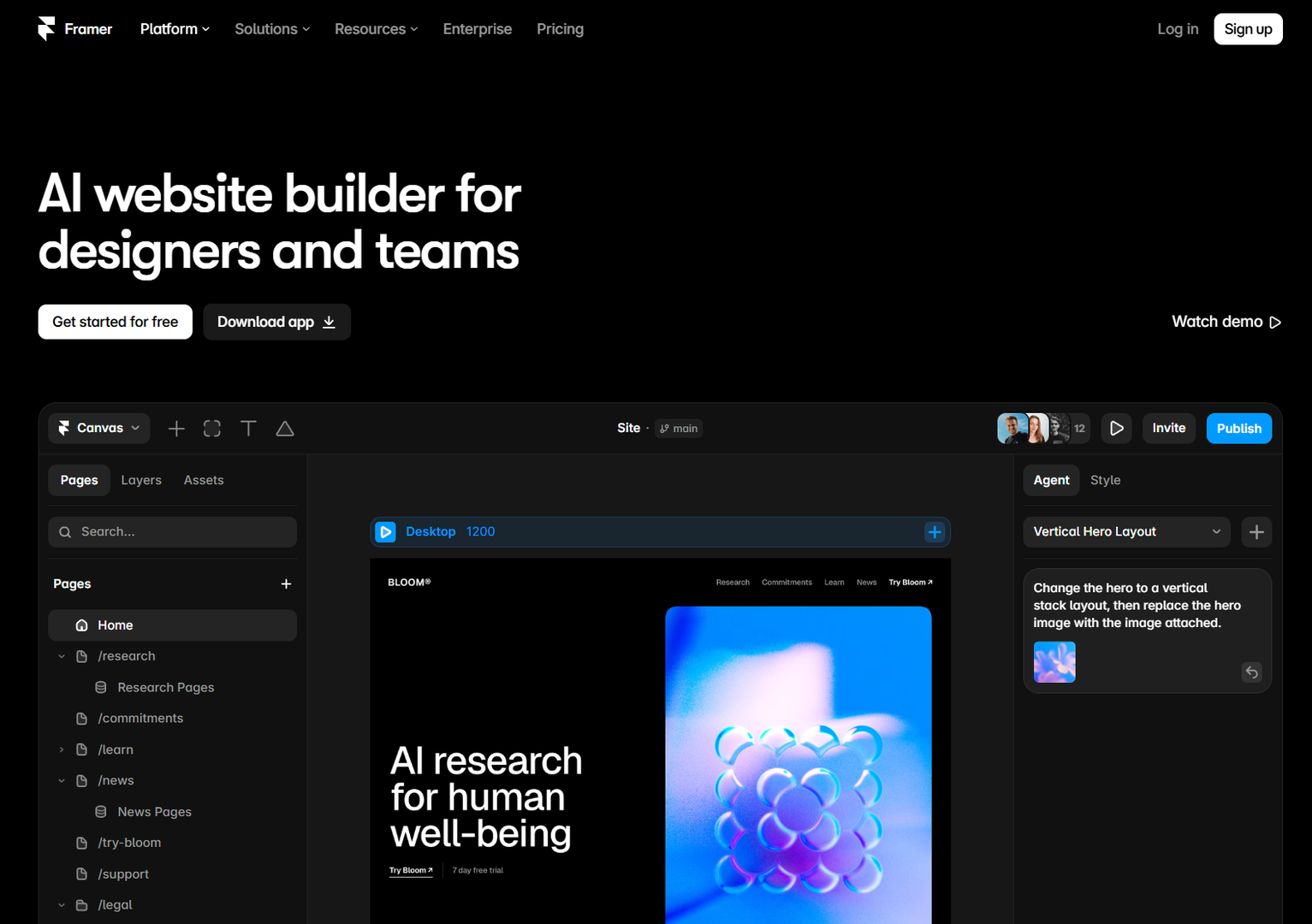1312x924 pixels.
Task: Switch to the Layers tab
Action: (141, 480)
